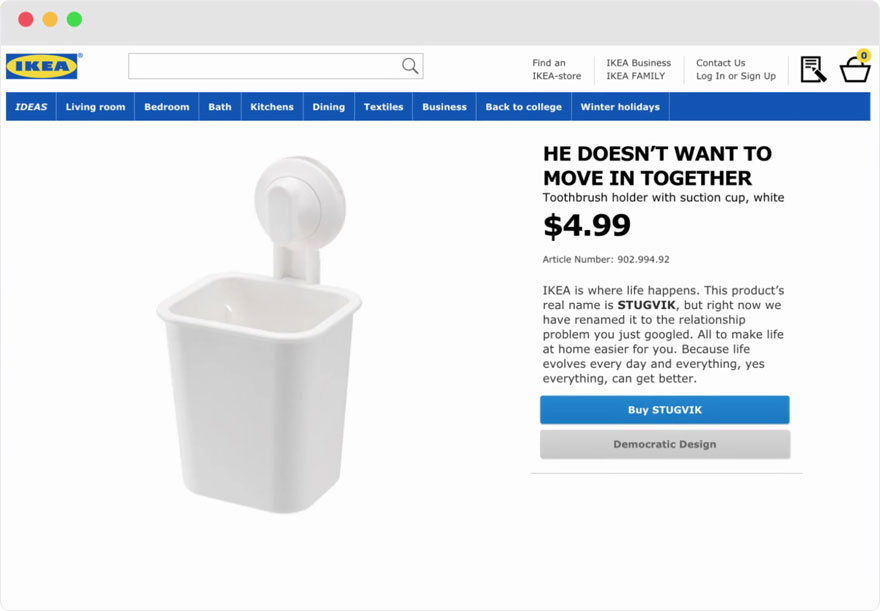Open the Kitchens navigation item
Viewport: 880px width, 611px height.
[x=272, y=107]
